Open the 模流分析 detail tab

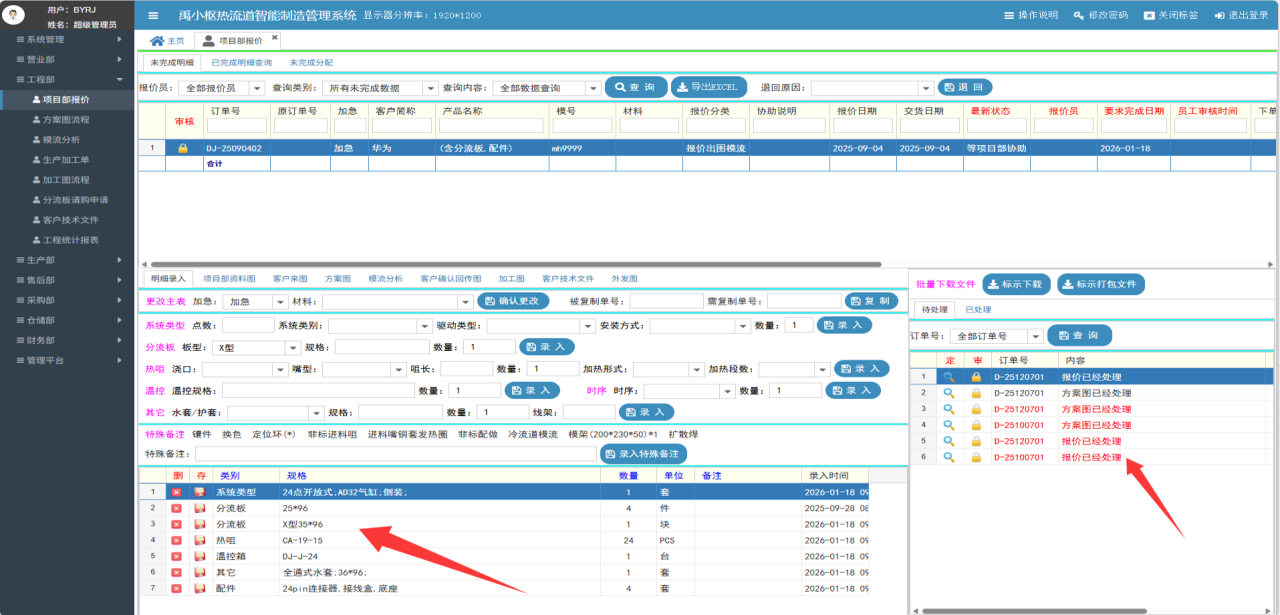(385, 278)
